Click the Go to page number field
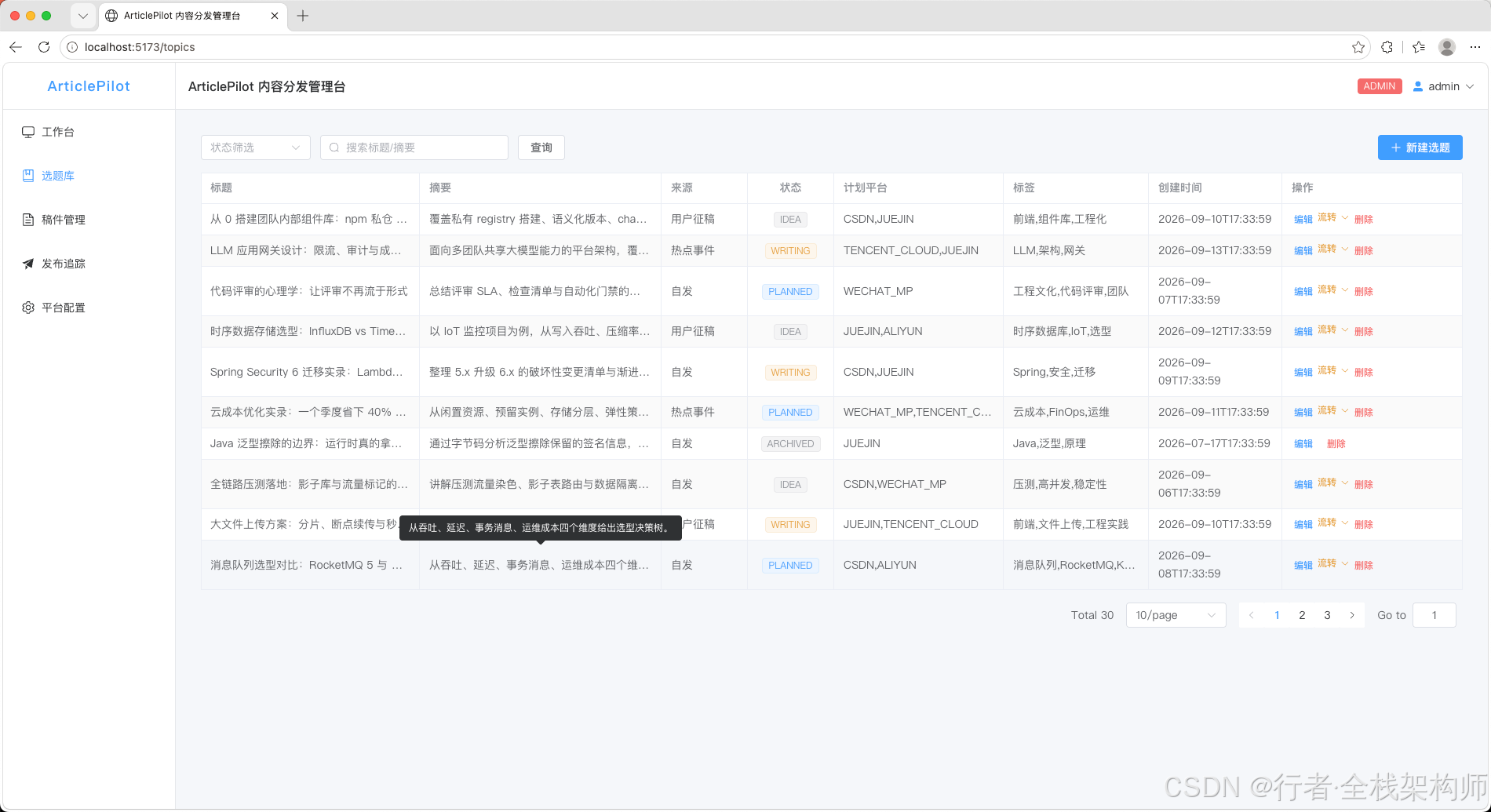This screenshot has width=1491, height=812. click(x=1434, y=615)
